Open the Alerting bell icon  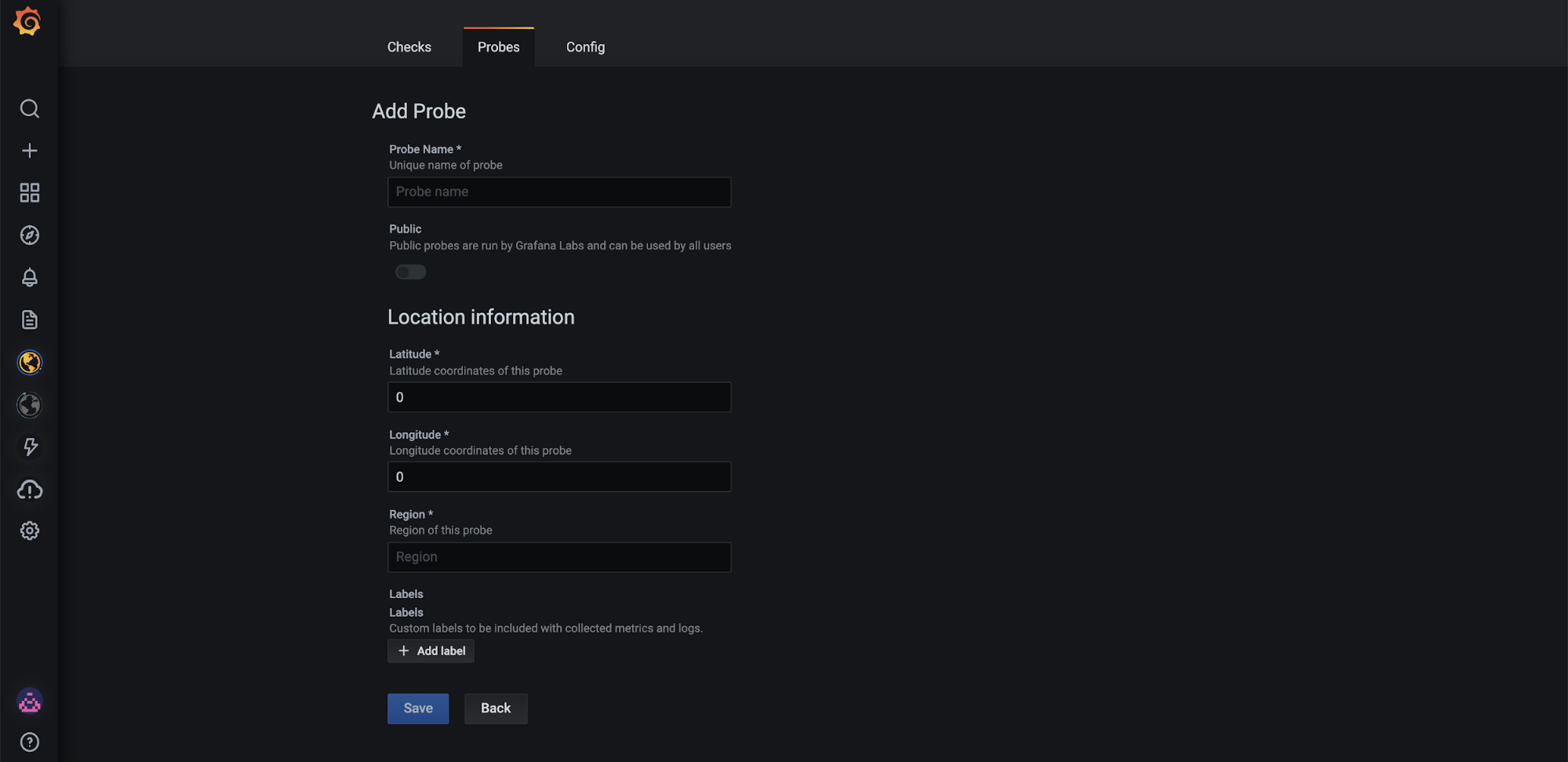point(30,278)
